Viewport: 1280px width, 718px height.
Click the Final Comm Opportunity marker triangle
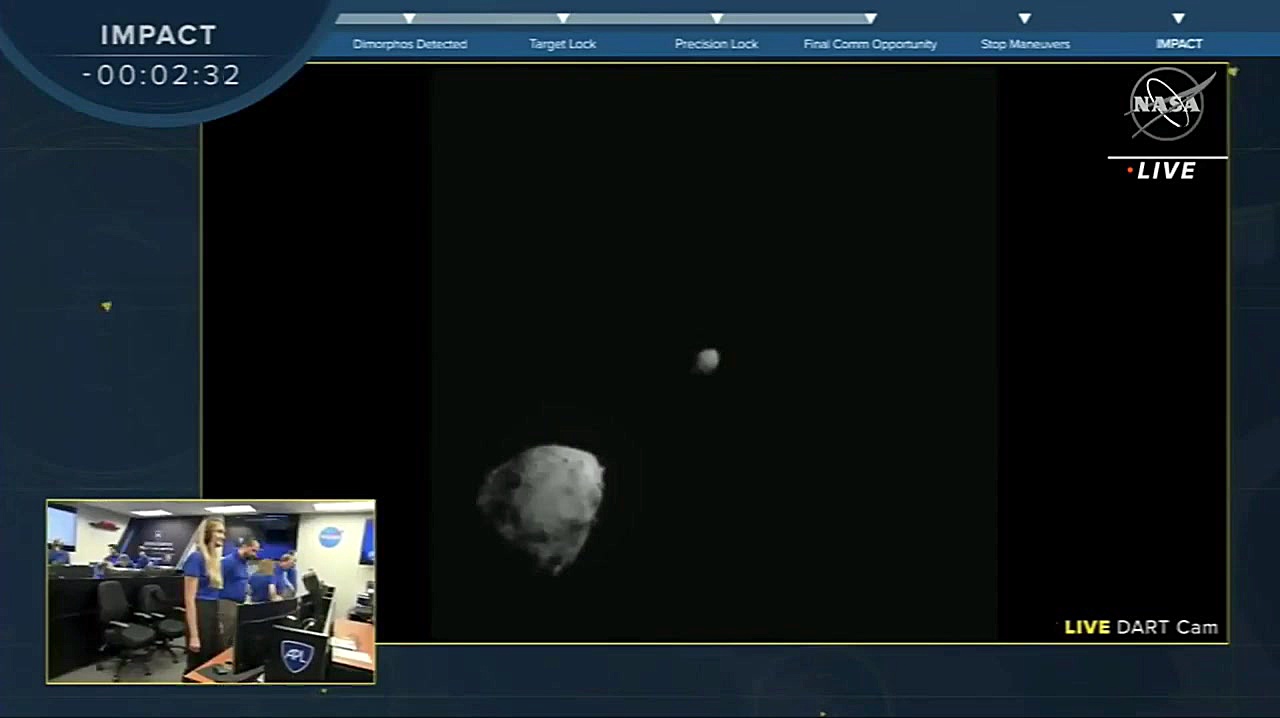[x=871, y=18]
